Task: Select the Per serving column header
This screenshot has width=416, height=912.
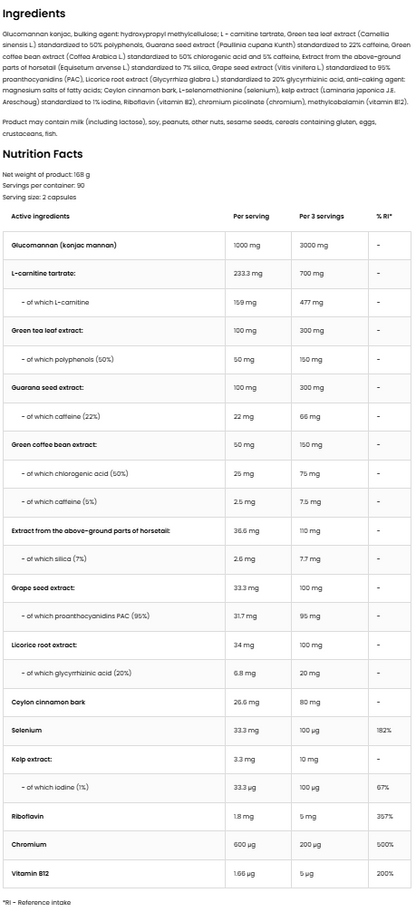Action: point(251,216)
